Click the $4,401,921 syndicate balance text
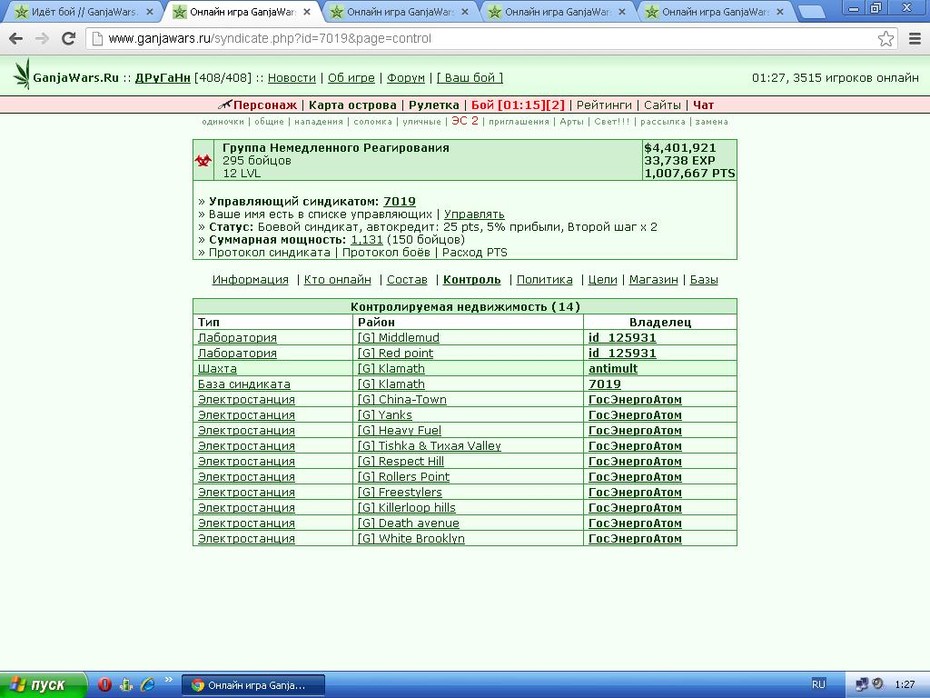This screenshot has width=930, height=698. (x=680, y=148)
